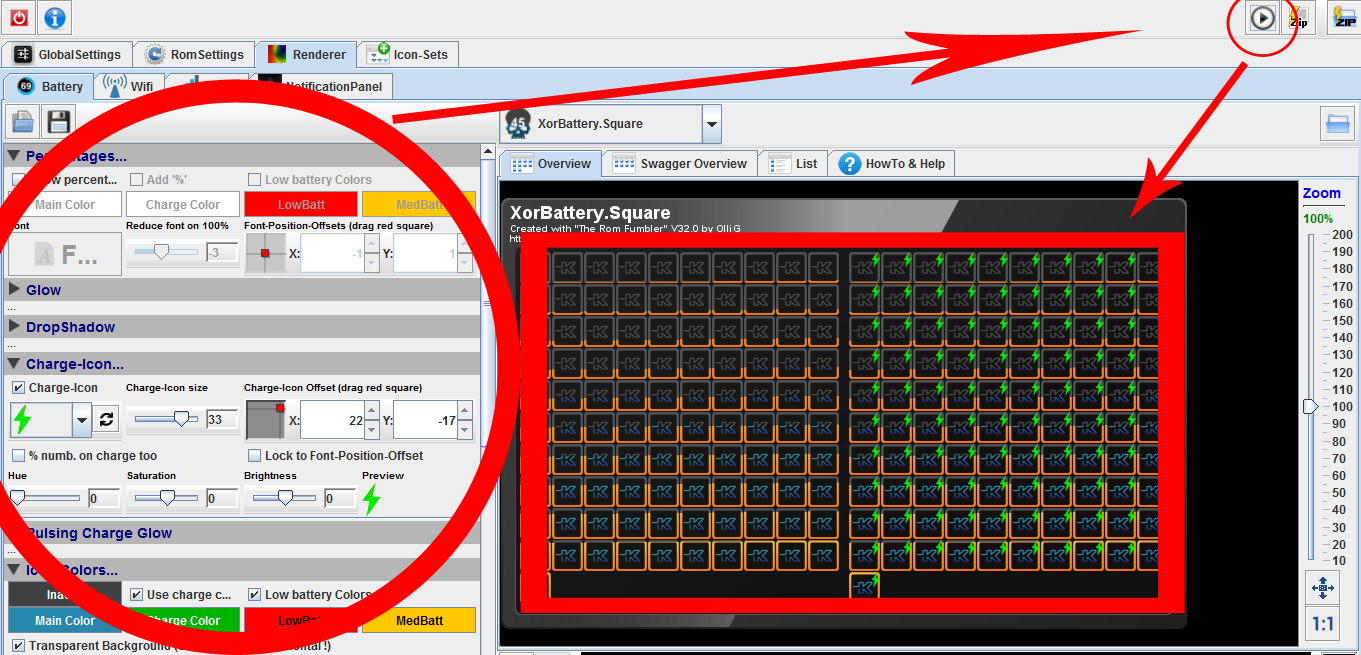Switch to the List tab
Screen dimensions: 1361x655
[793, 164]
